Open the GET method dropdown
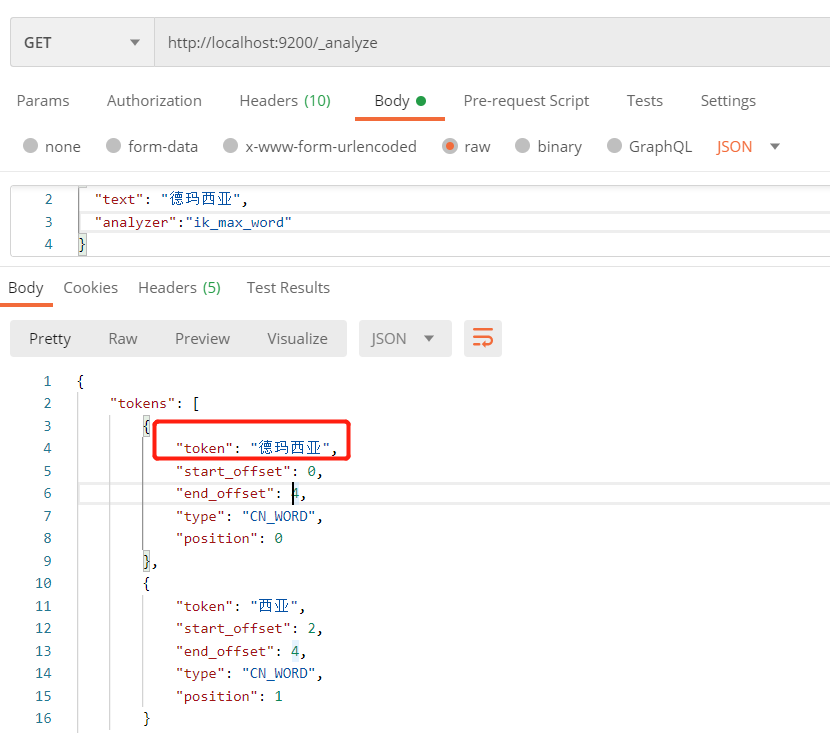Screen dimensions: 830x736 pyautogui.click(x=81, y=41)
